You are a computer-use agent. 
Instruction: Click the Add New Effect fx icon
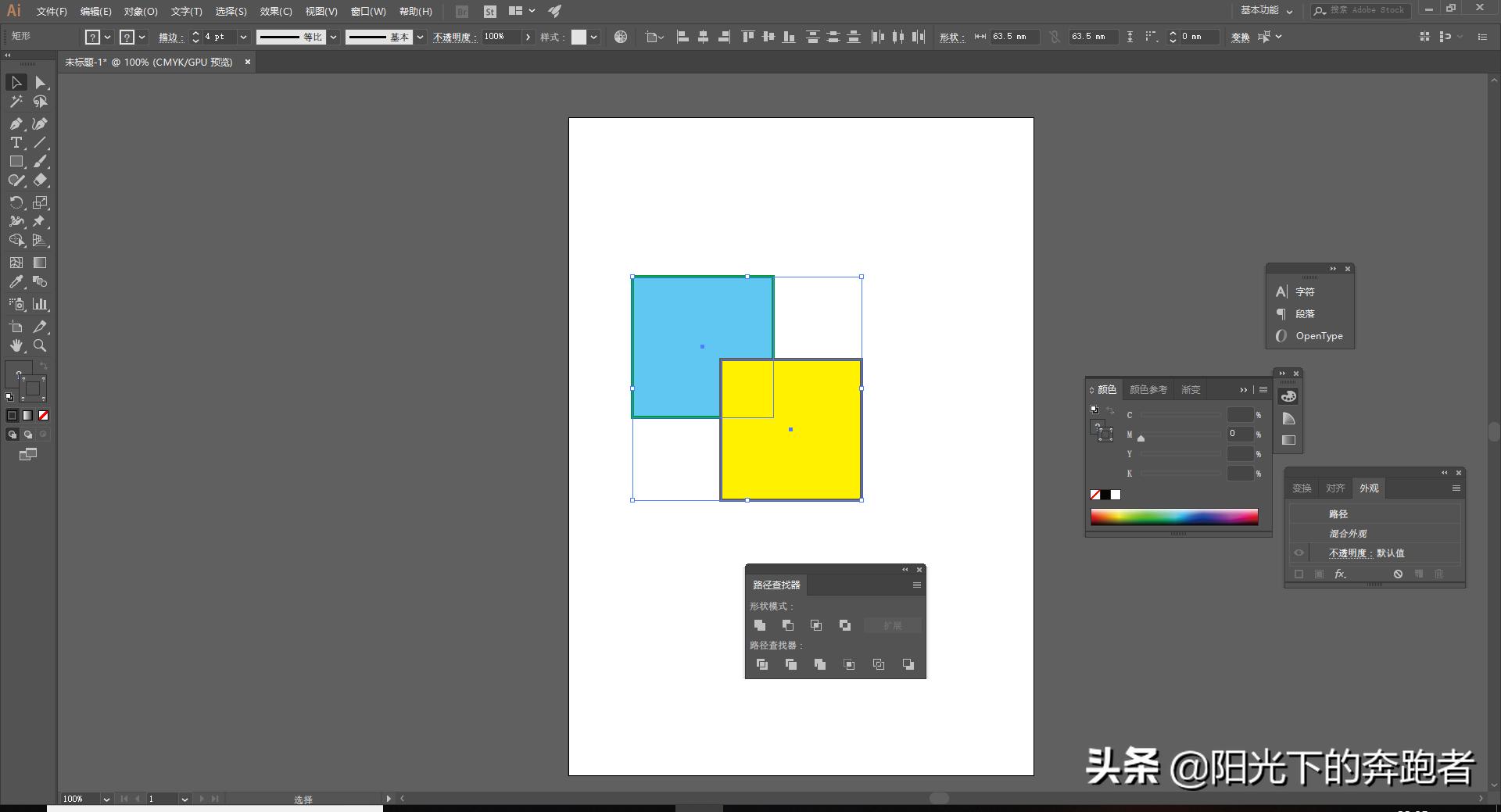[x=1340, y=574]
